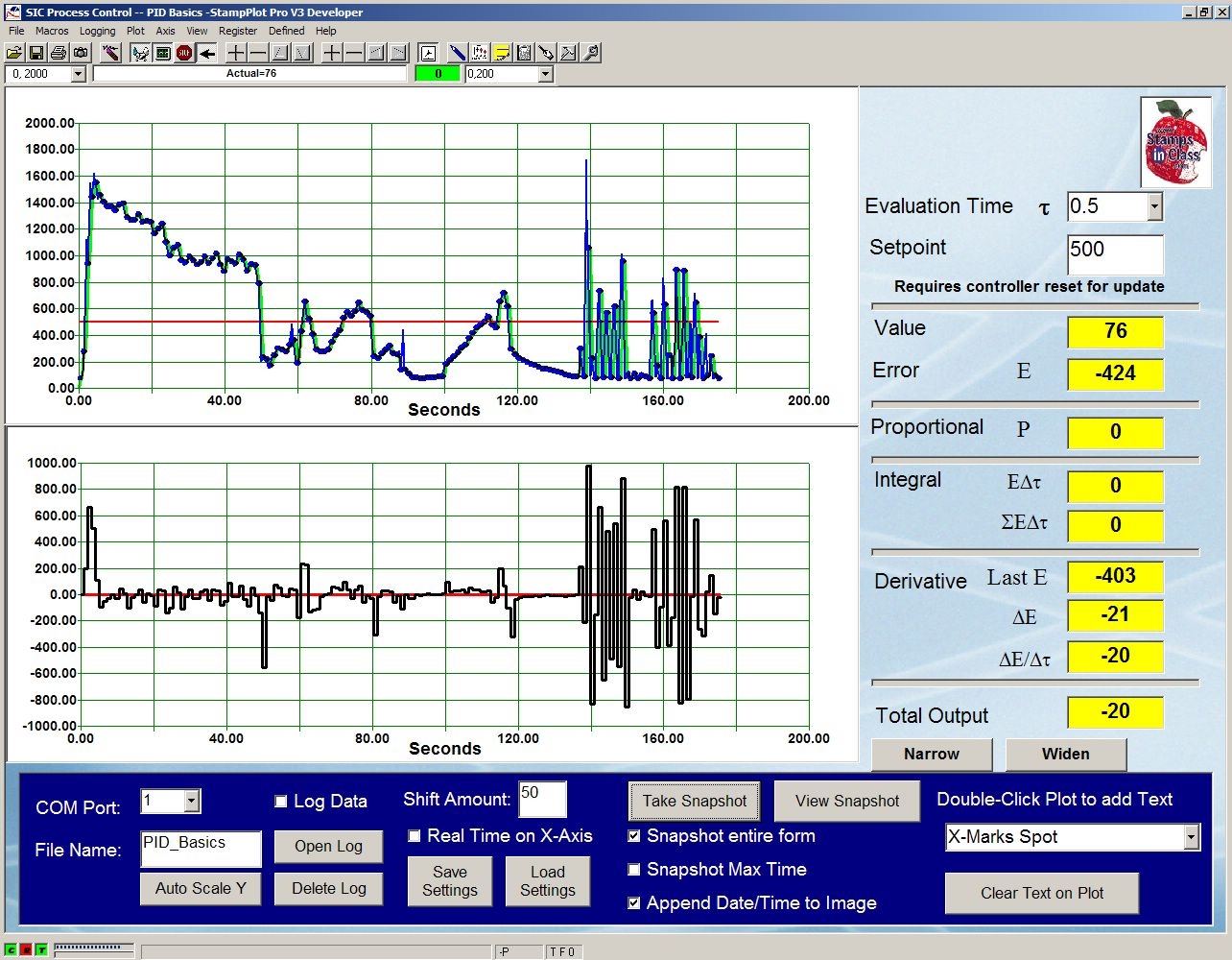Image resolution: width=1232 pixels, height=960 pixels.
Task: Expand the Evaluation Time dropdown
Action: [x=1155, y=206]
